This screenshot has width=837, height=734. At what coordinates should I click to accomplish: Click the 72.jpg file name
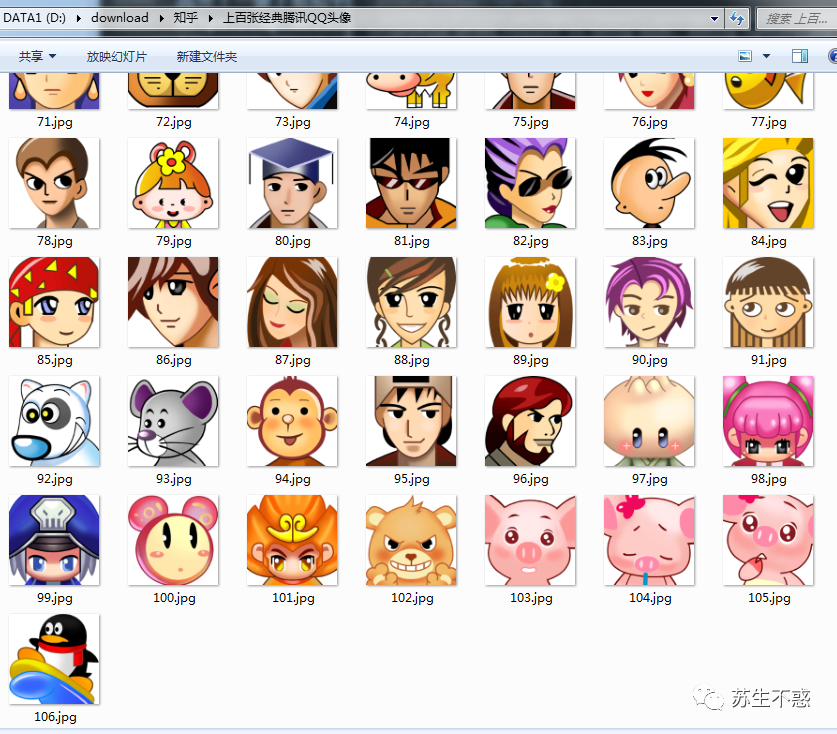(x=173, y=122)
